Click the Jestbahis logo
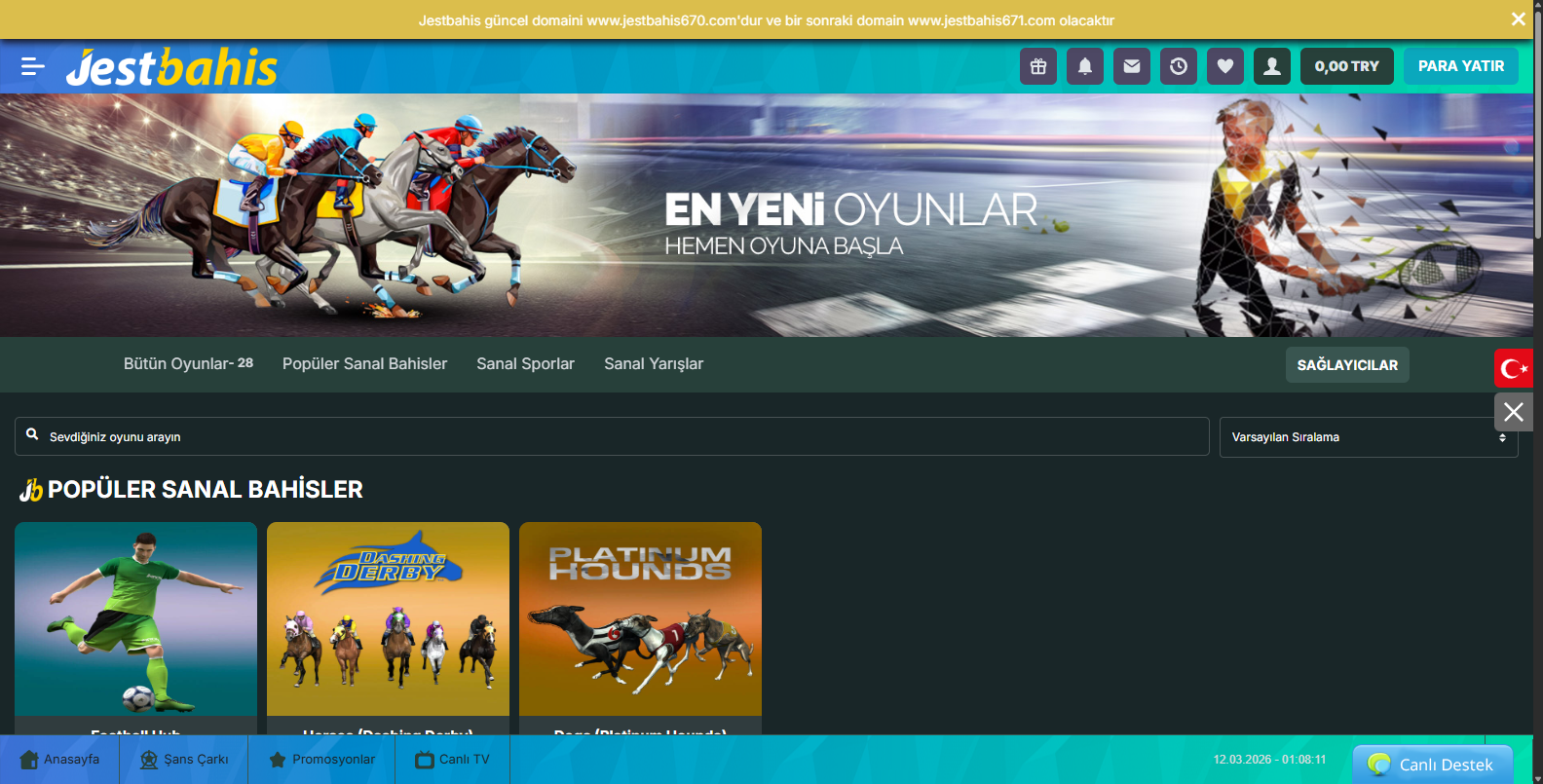Viewport: 1543px width, 784px height. pos(171,67)
